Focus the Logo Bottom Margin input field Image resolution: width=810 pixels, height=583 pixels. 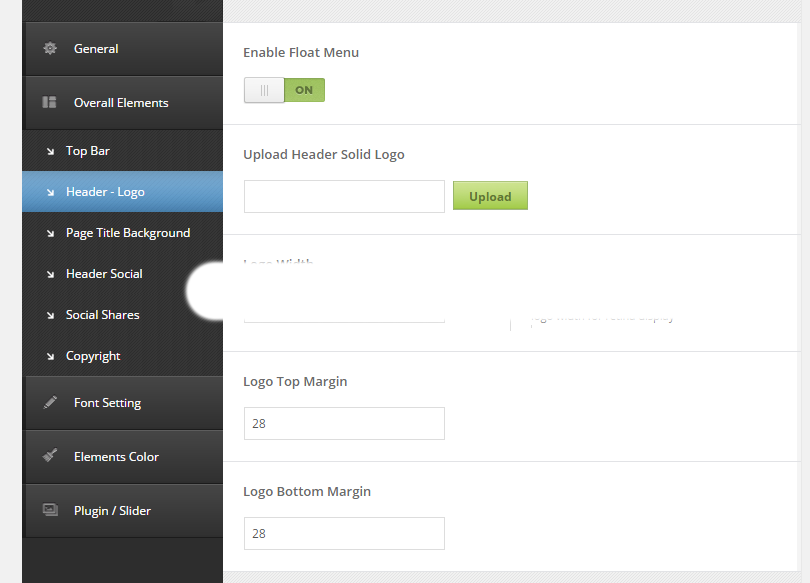tap(344, 534)
